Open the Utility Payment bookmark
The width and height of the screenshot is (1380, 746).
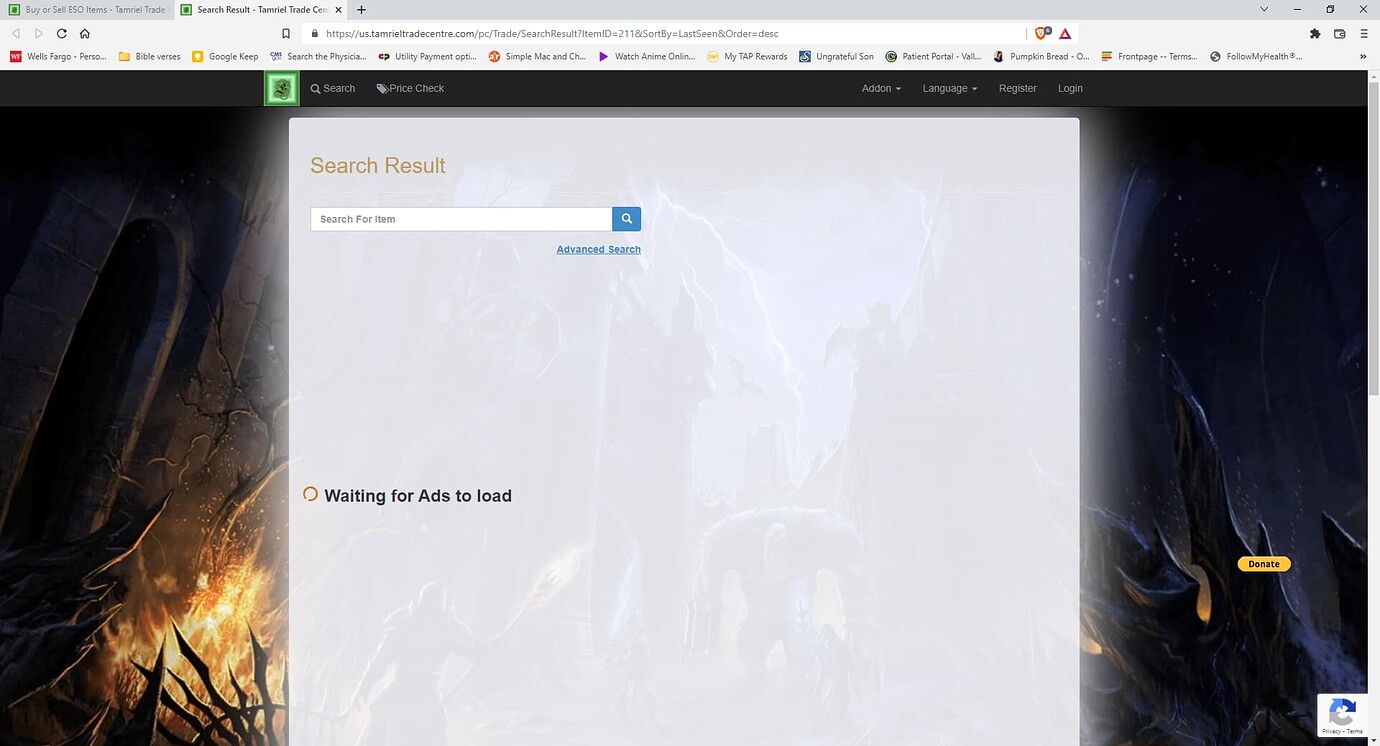(427, 57)
